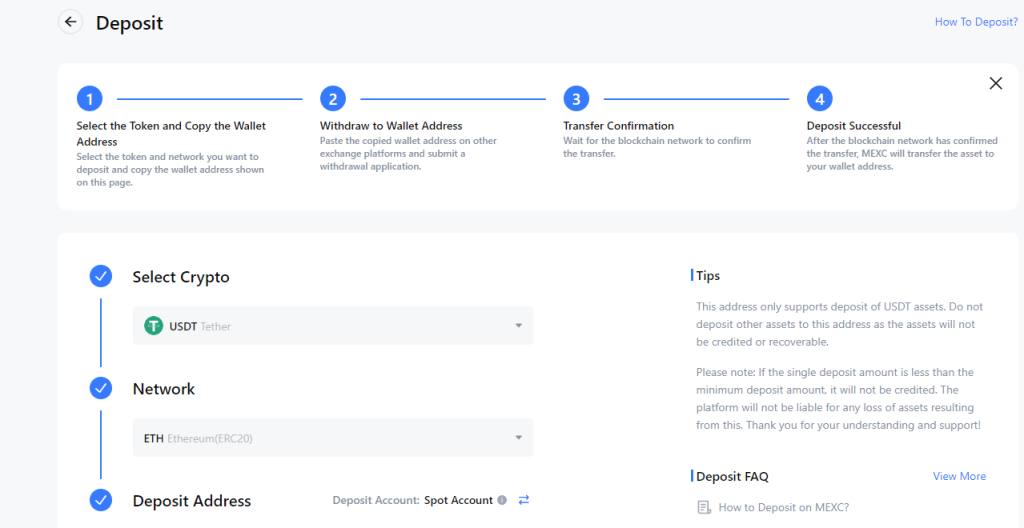
Task: Switch deposit account using swap arrows icon
Action: click(523, 500)
